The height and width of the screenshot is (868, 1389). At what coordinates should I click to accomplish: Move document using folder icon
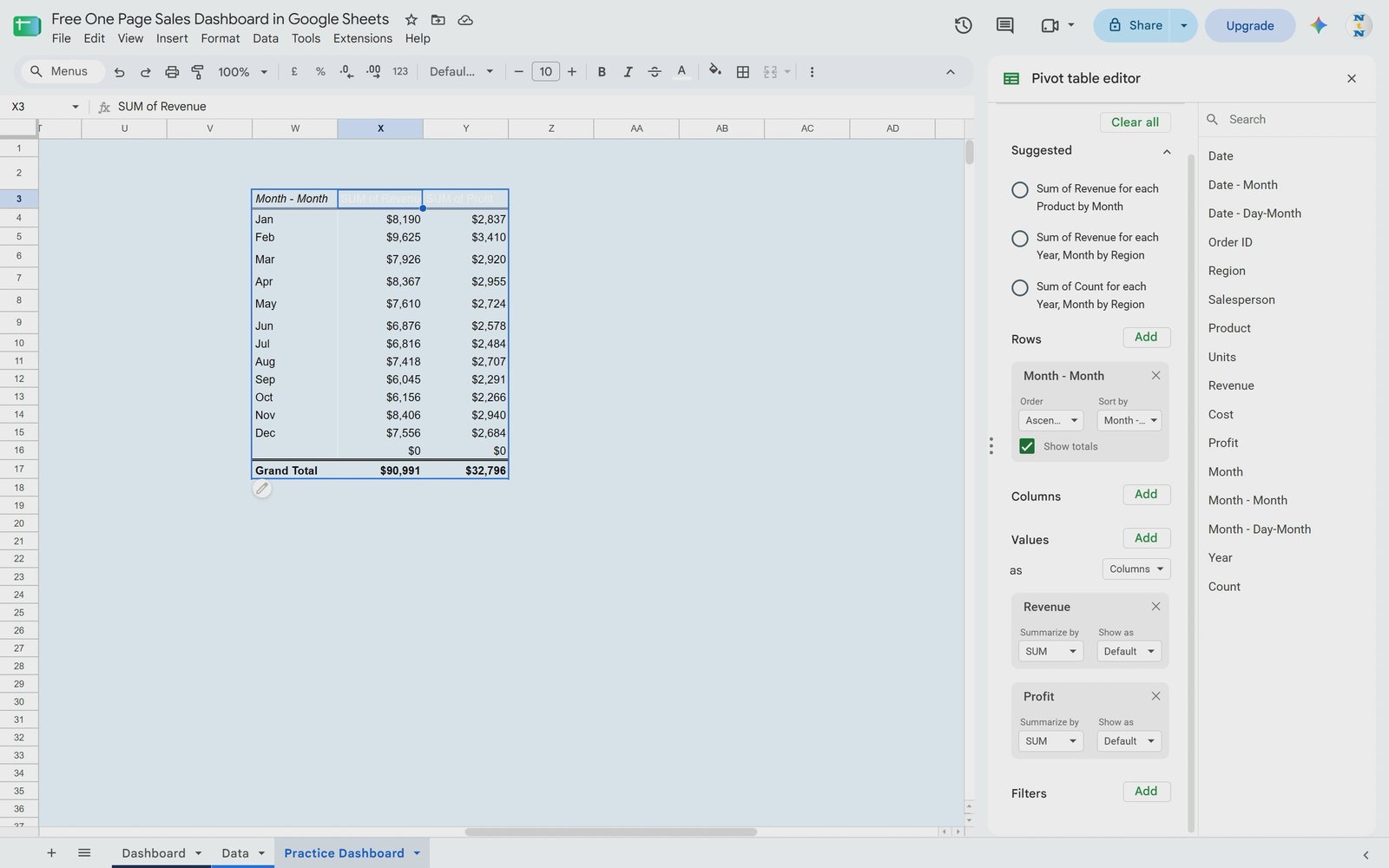(438, 19)
